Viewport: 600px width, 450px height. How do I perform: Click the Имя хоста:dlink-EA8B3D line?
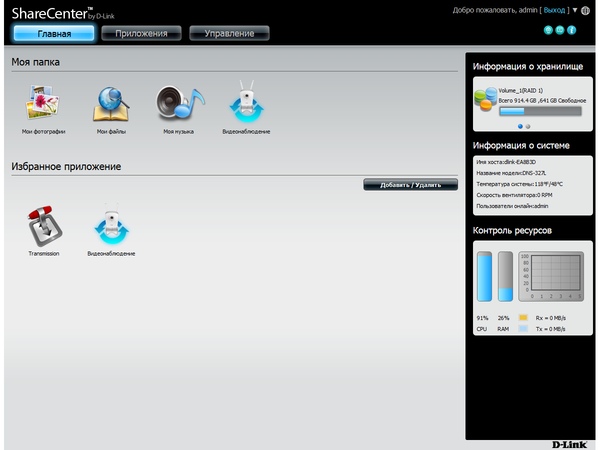click(x=506, y=162)
